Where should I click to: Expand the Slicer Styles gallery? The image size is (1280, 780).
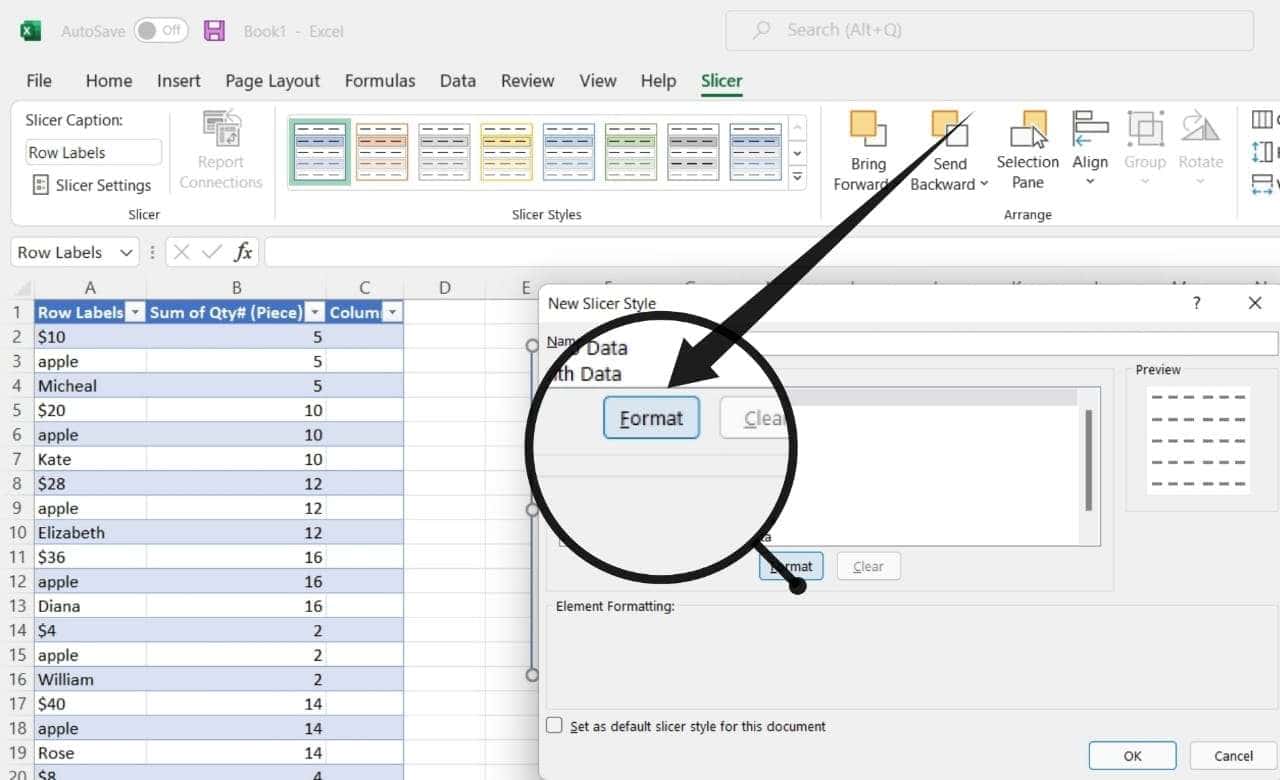tap(797, 177)
